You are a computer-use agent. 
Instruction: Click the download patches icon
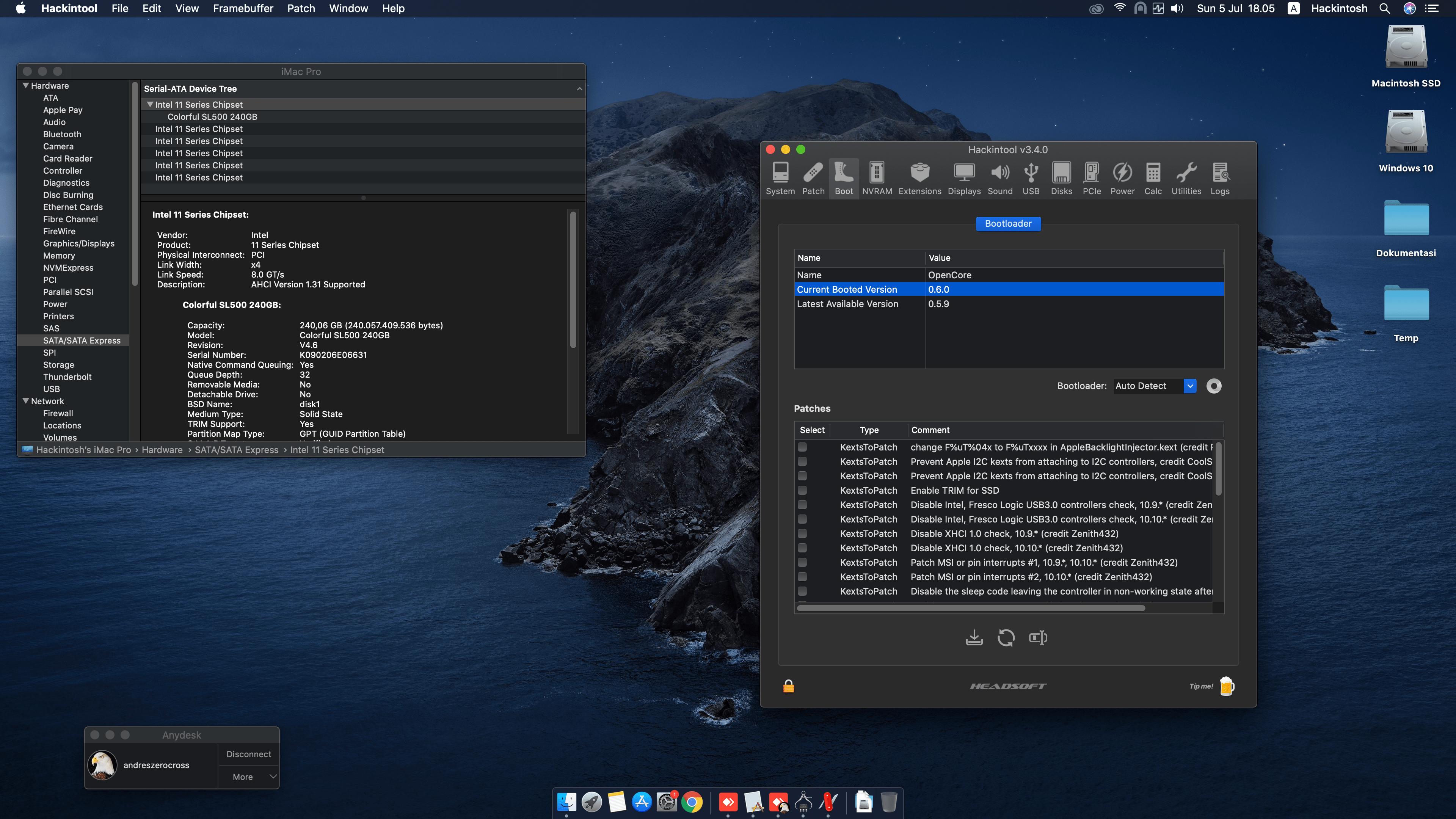(974, 637)
